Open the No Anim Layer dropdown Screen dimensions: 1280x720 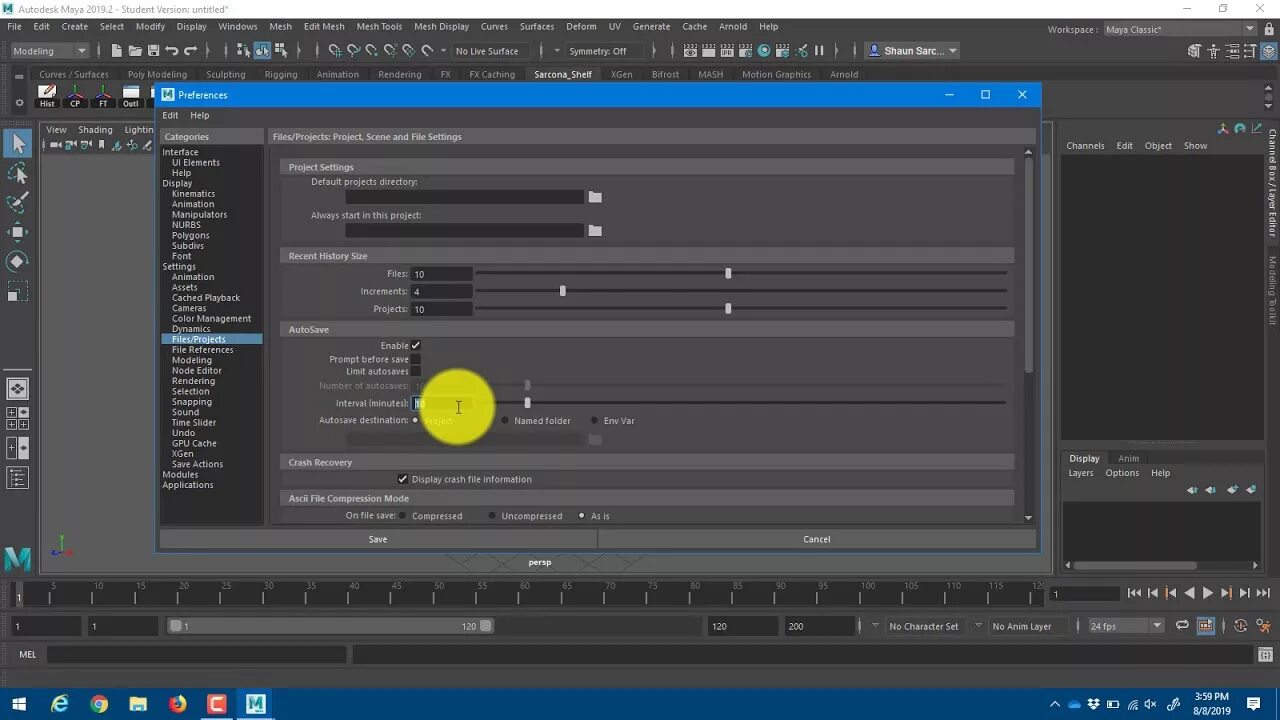click(x=1028, y=626)
